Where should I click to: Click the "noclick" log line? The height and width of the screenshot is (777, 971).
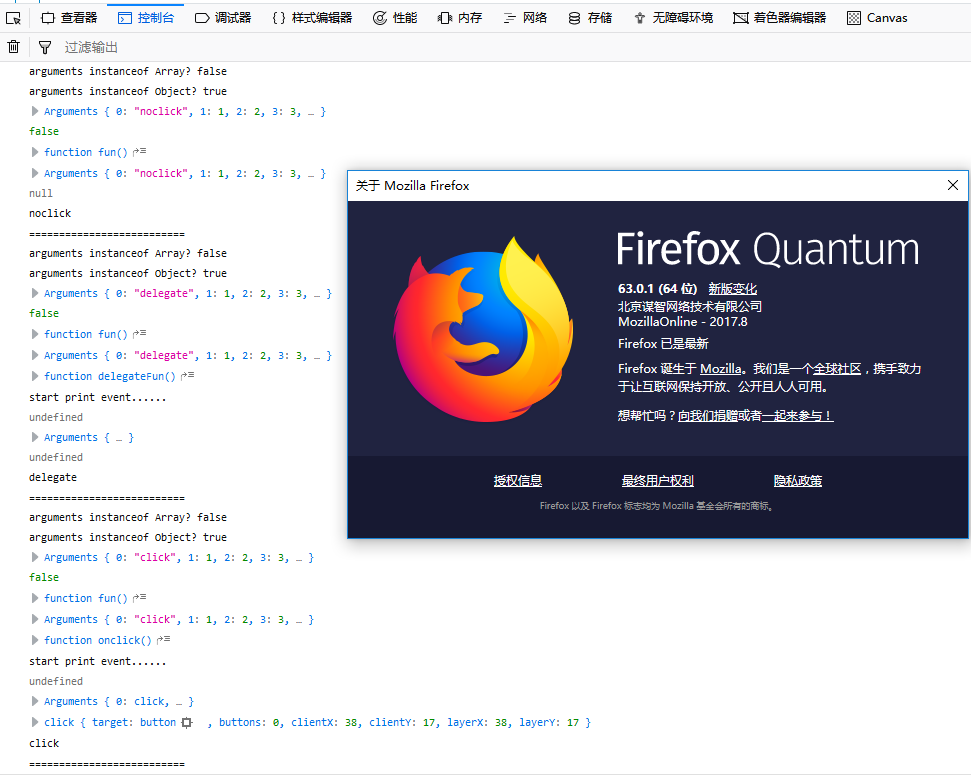[50, 213]
